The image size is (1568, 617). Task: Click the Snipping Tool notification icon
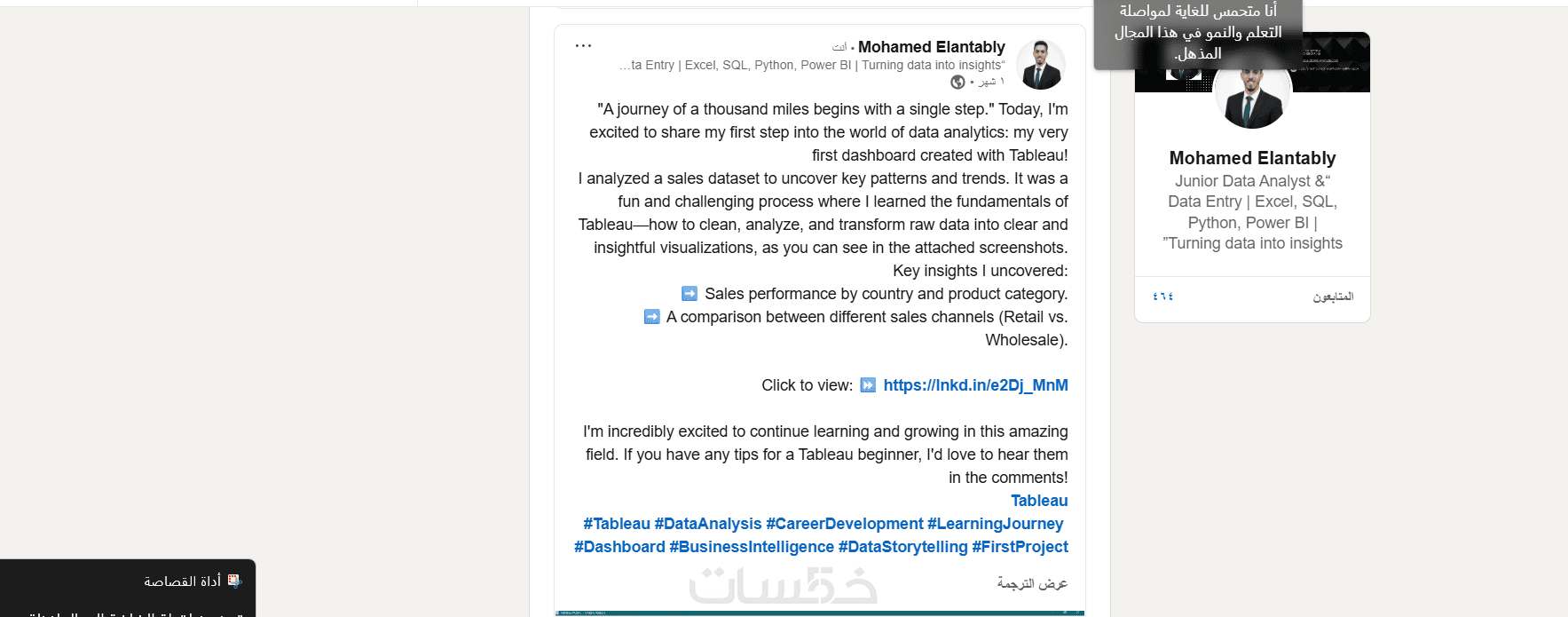pyautogui.click(x=234, y=581)
